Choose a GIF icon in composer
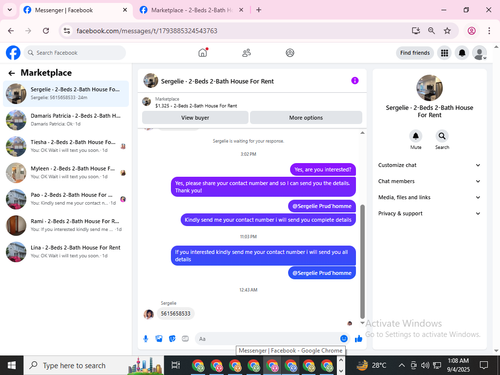 point(185,339)
